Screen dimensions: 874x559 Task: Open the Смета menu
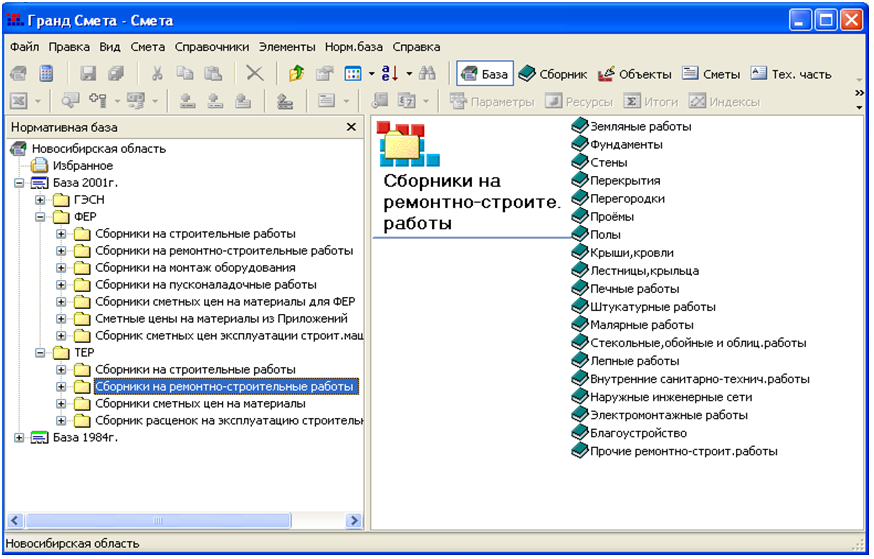pyautogui.click(x=148, y=47)
